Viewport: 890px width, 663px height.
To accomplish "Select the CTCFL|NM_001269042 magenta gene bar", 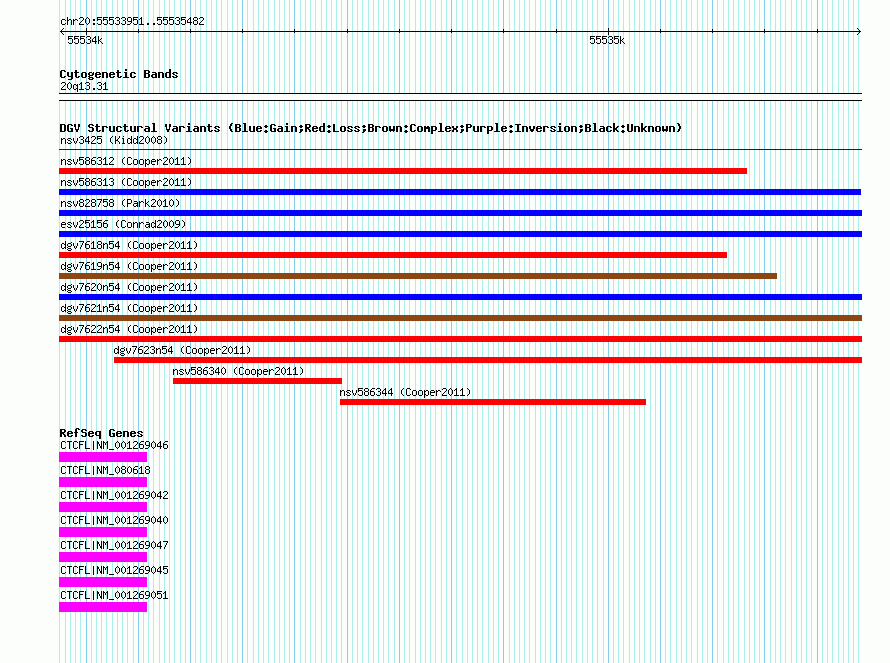I will coord(103,507).
